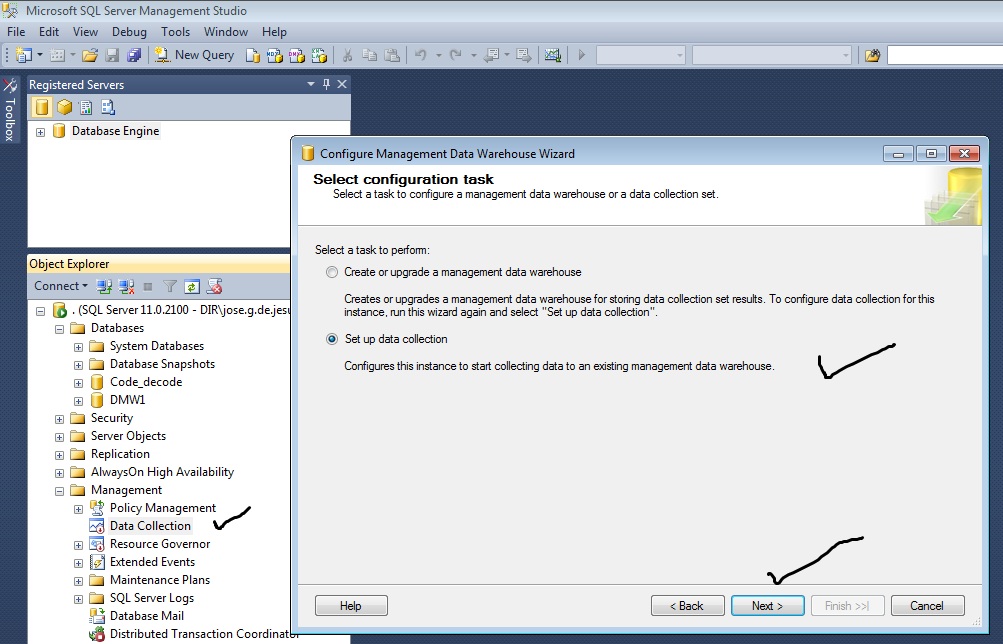Expand the System Databases folder
1003x644 pixels.
(x=78, y=347)
